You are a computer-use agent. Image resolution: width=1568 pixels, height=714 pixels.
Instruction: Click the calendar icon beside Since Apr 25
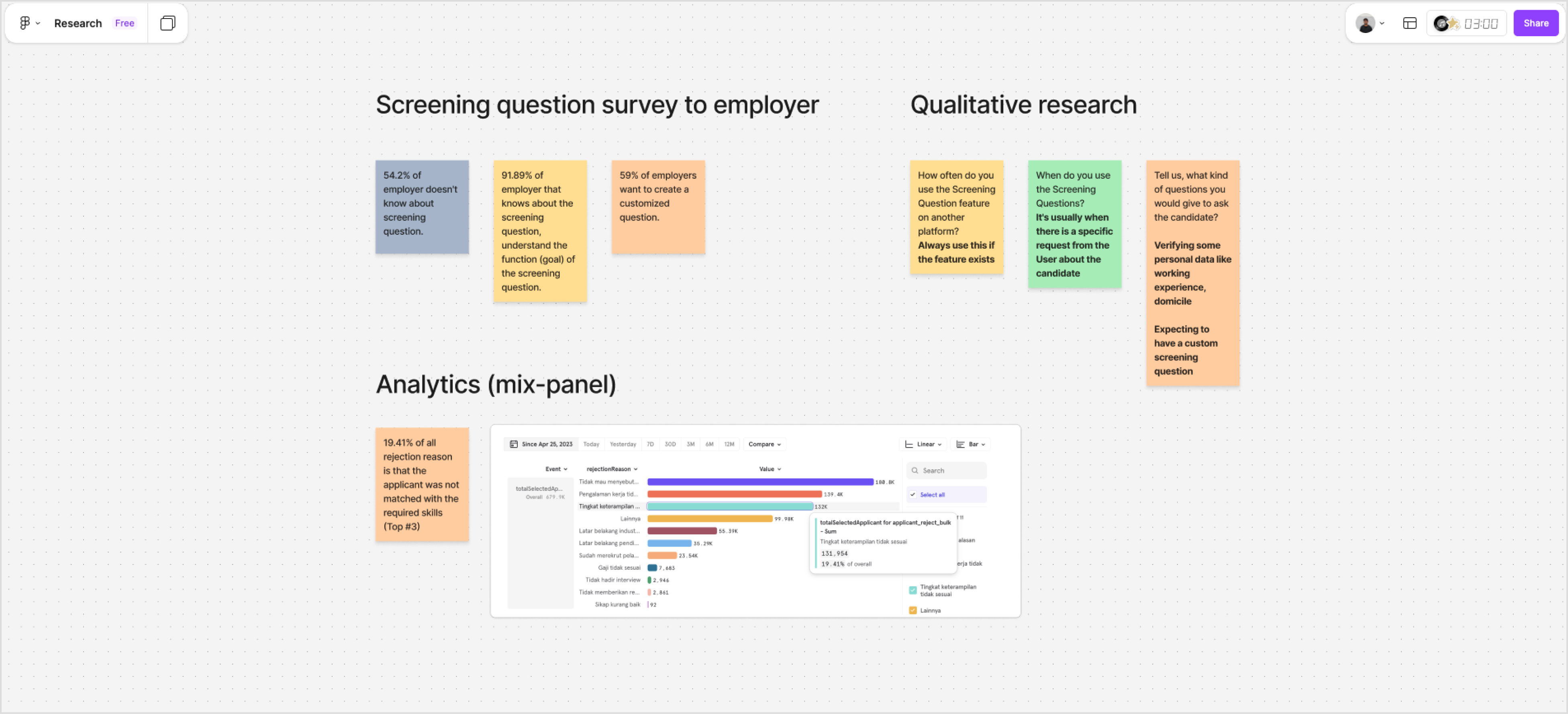(x=514, y=444)
